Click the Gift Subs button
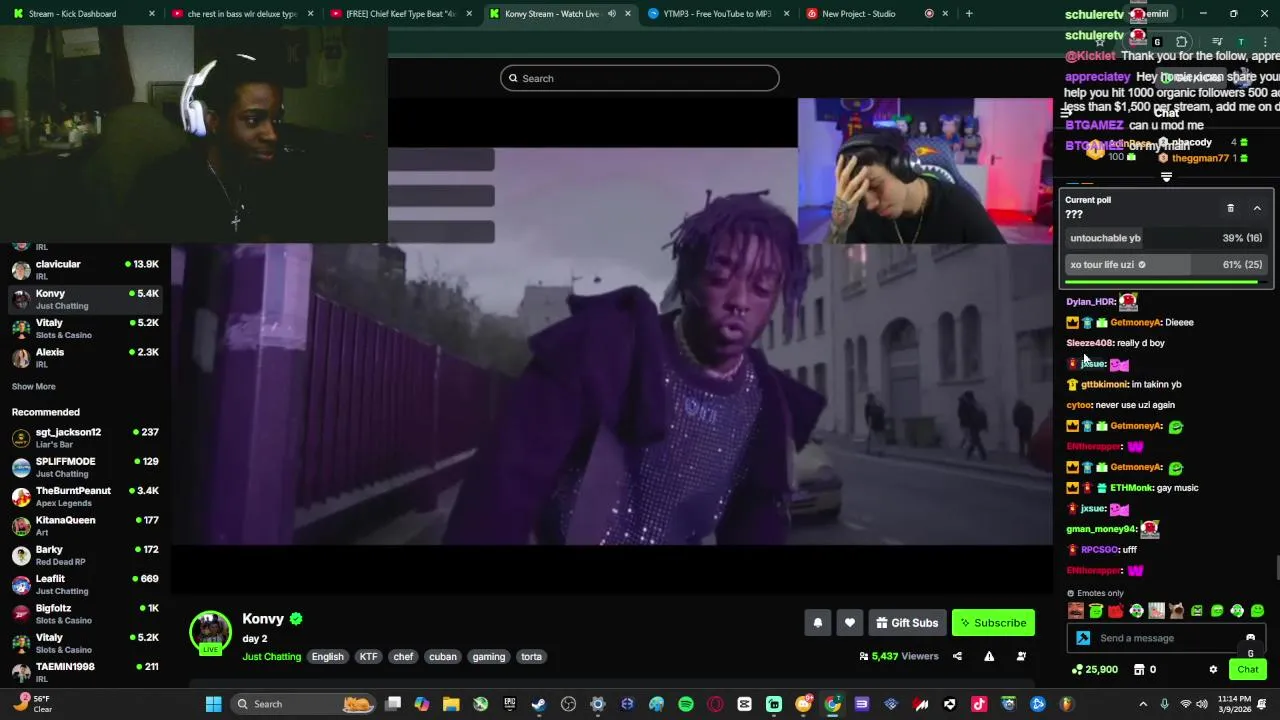The width and height of the screenshot is (1280, 720). coord(907,623)
